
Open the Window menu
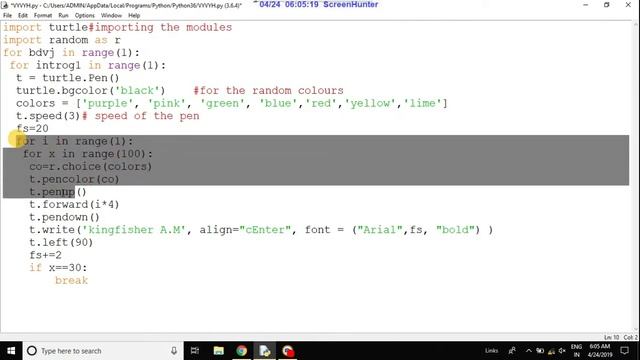[x=111, y=16]
